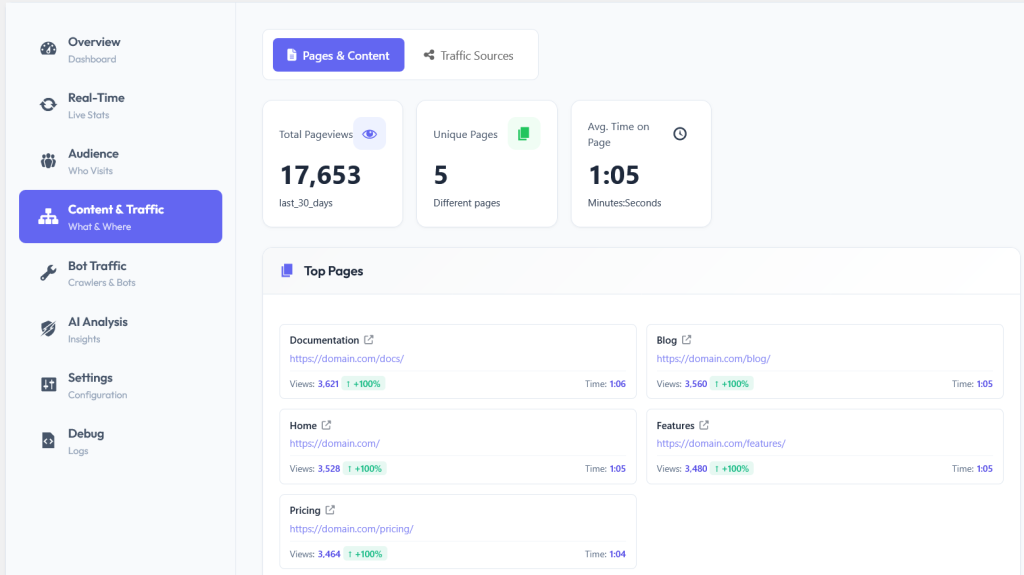Open the Overview Dashboard menu item
The height and width of the screenshot is (575, 1024).
pos(121,50)
